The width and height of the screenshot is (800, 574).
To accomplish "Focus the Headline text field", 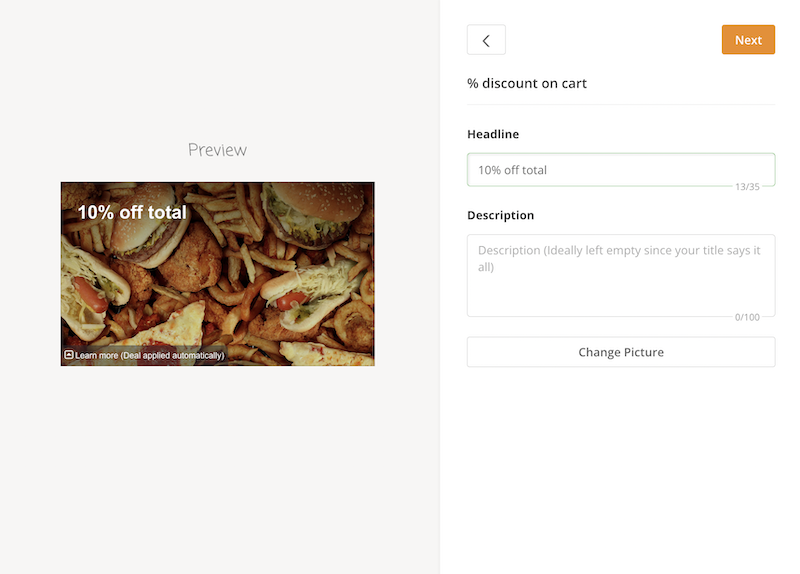I will pyautogui.click(x=620, y=170).
